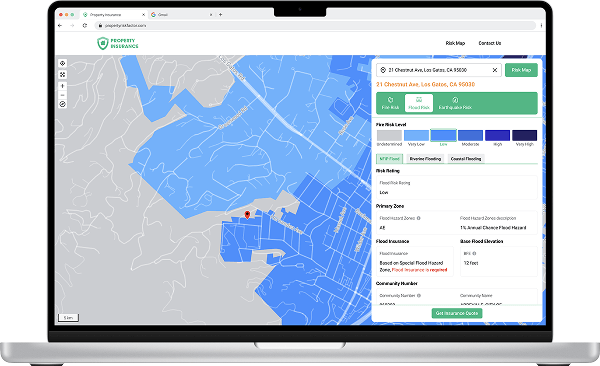
Task: Click the address search input field
Action: [439, 70]
